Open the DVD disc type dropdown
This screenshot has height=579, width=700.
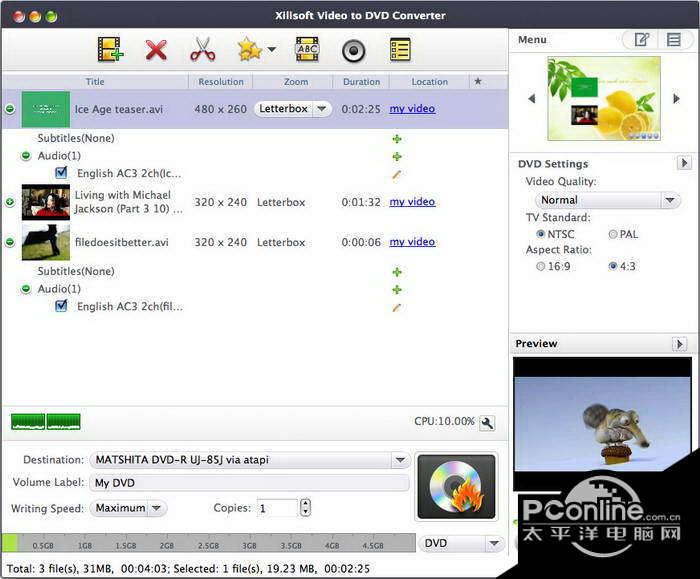click(461, 543)
